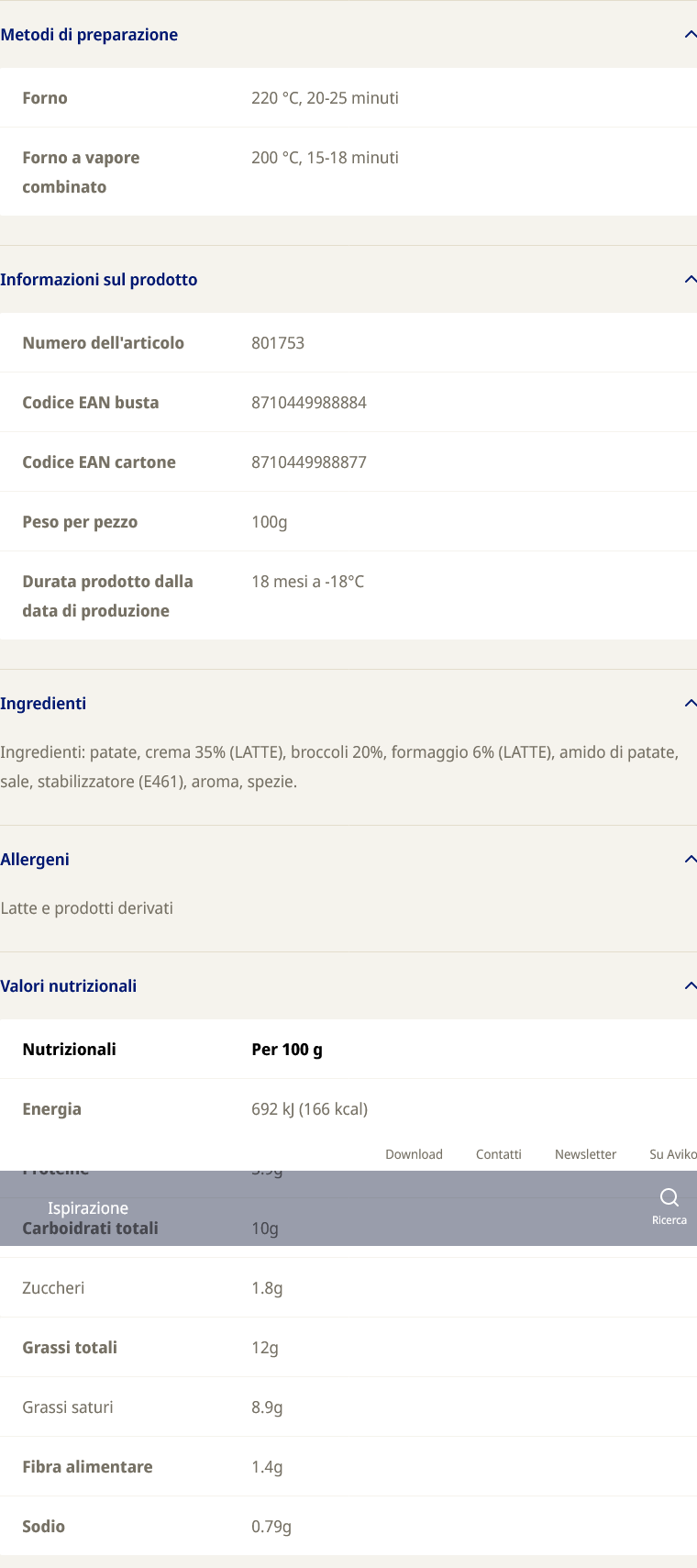Collapse Metodi di preparazione using its chevron

pyautogui.click(x=691, y=35)
